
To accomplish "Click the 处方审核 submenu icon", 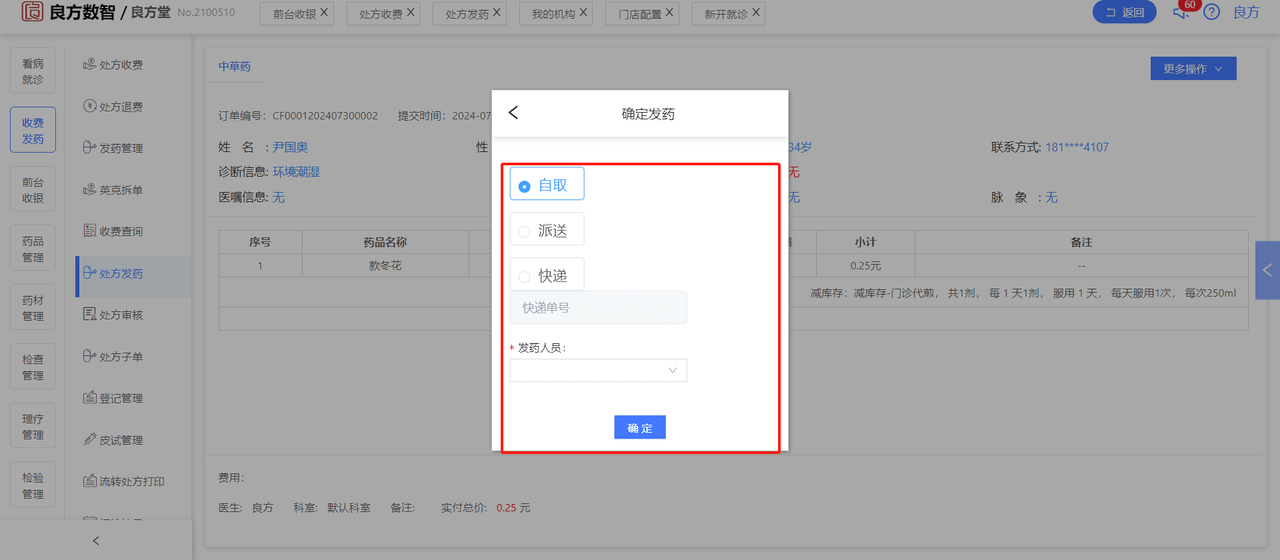I will [x=90, y=315].
